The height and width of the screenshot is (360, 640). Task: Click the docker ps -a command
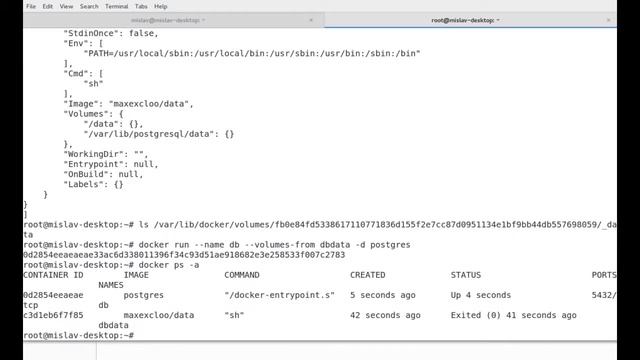(x=169, y=265)
